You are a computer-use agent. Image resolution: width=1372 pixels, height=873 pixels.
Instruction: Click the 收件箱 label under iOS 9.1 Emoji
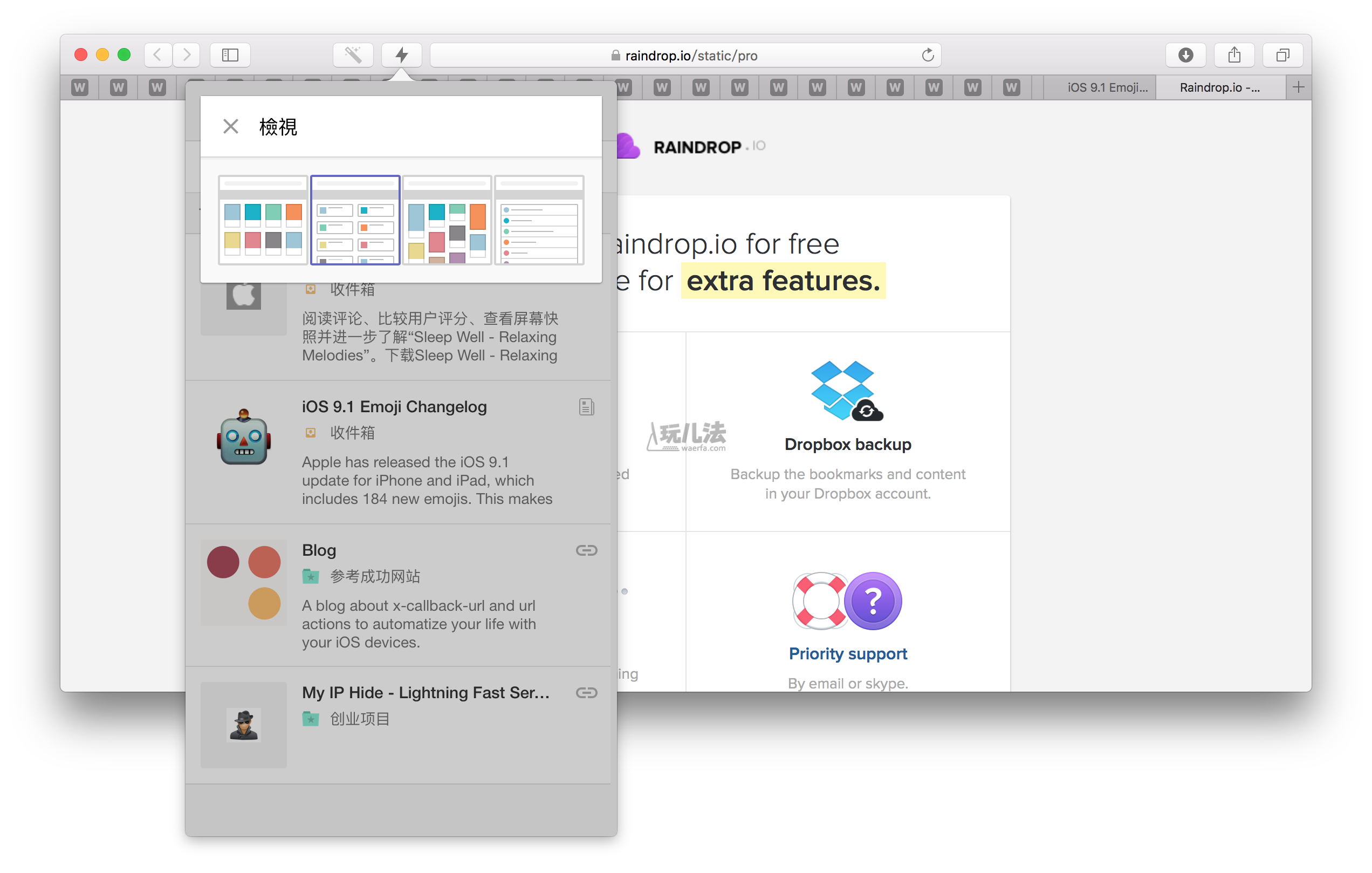point(352,433)
